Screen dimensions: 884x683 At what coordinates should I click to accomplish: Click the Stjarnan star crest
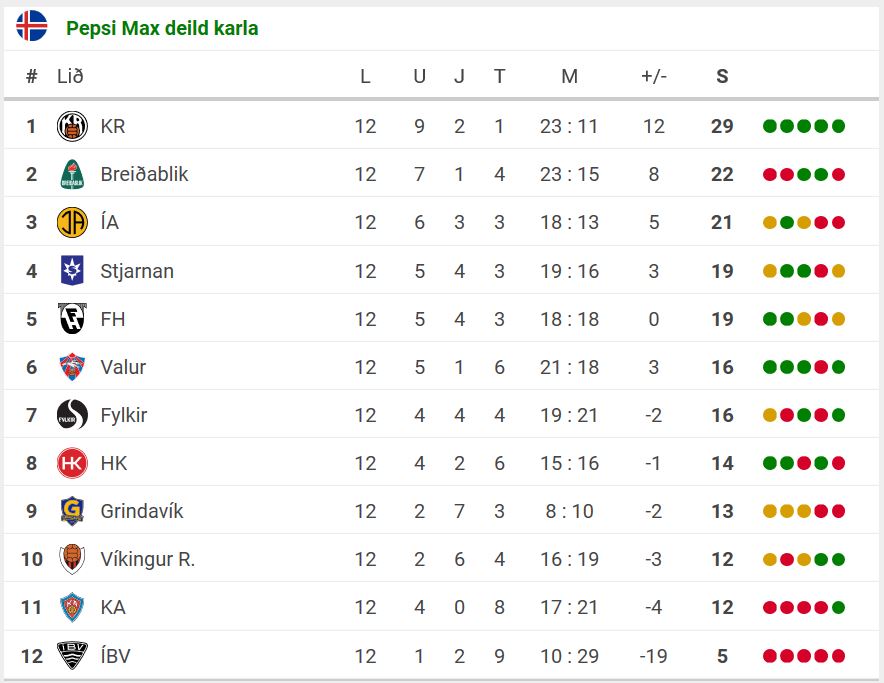(x=72, y=271)
